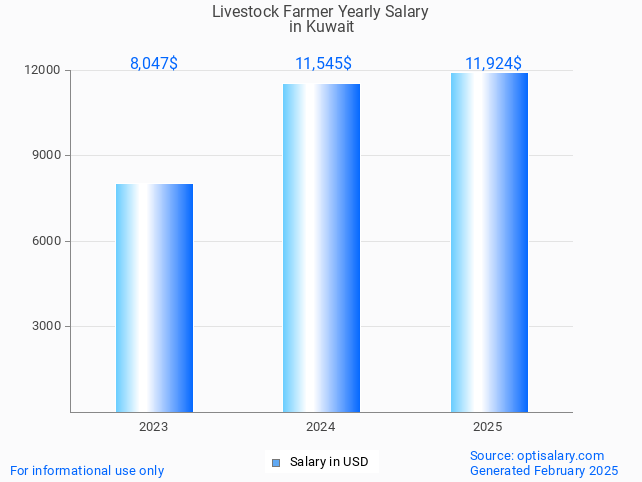Image resolution: width=642 pixels, height=482 pixels.
Task: Toggle the 'Salary in USD' legend label
Action: pyautogui.click(x=329, y=462)
